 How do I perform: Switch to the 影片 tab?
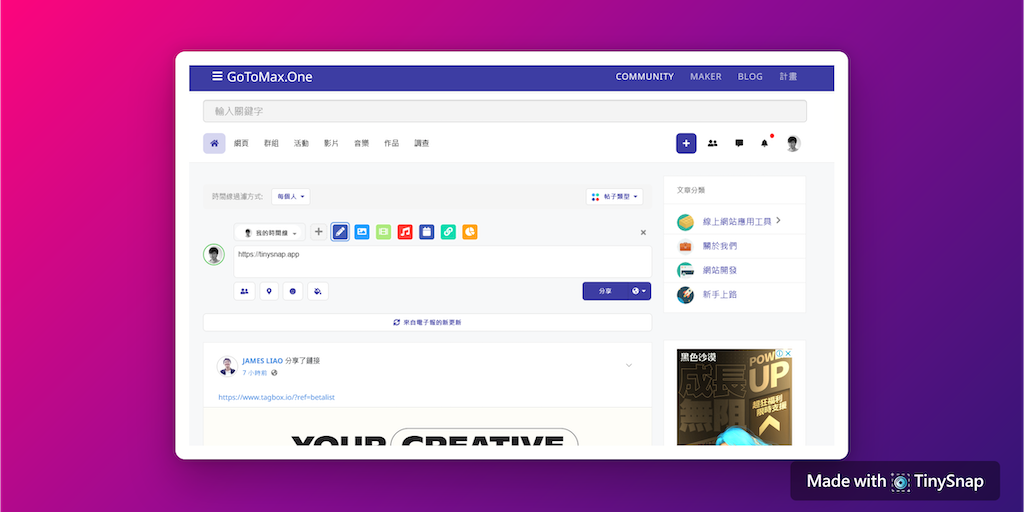tap(331, 143)
